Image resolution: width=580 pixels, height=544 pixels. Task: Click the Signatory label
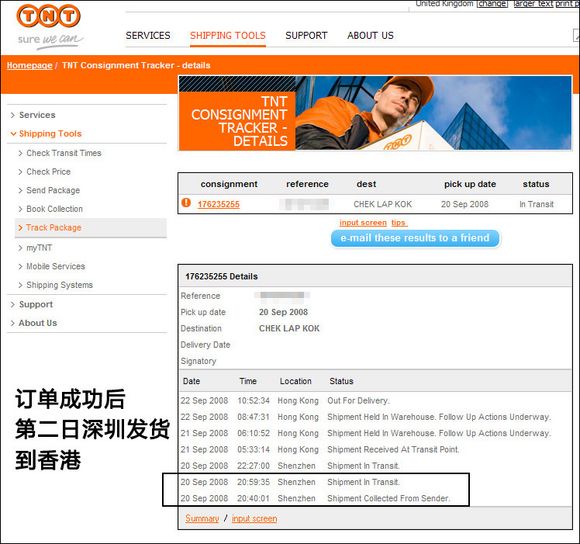(198, 361)
